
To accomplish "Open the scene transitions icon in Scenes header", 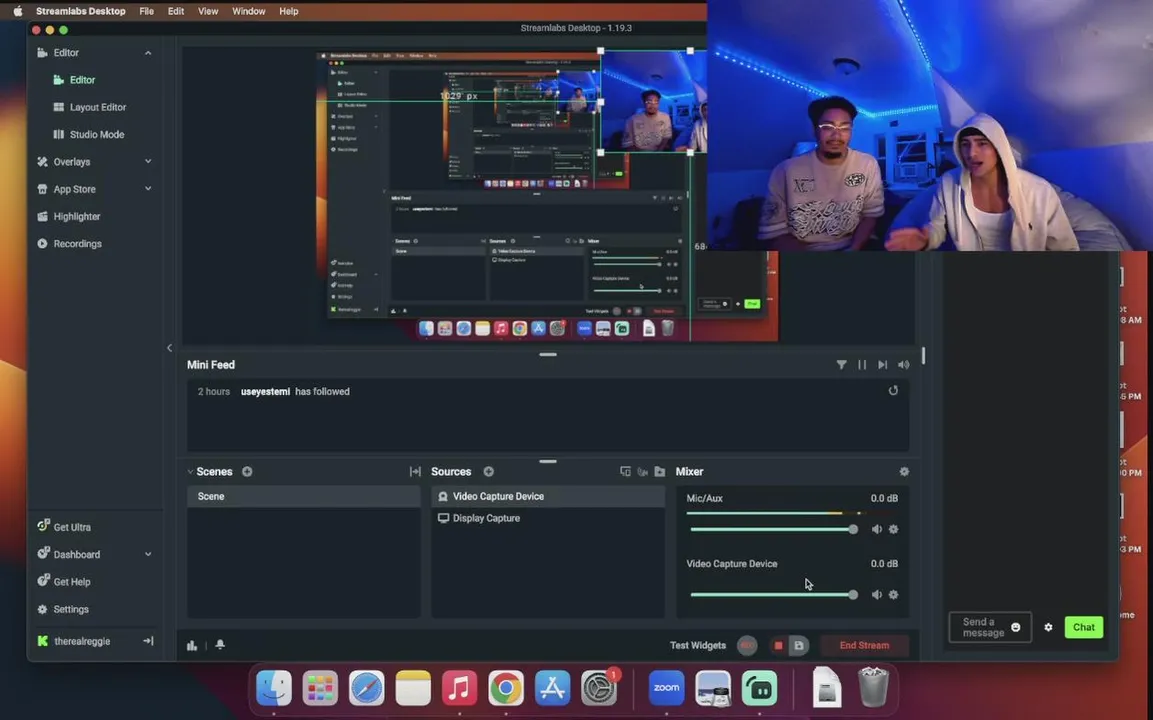I will click(x=415, y=471).
